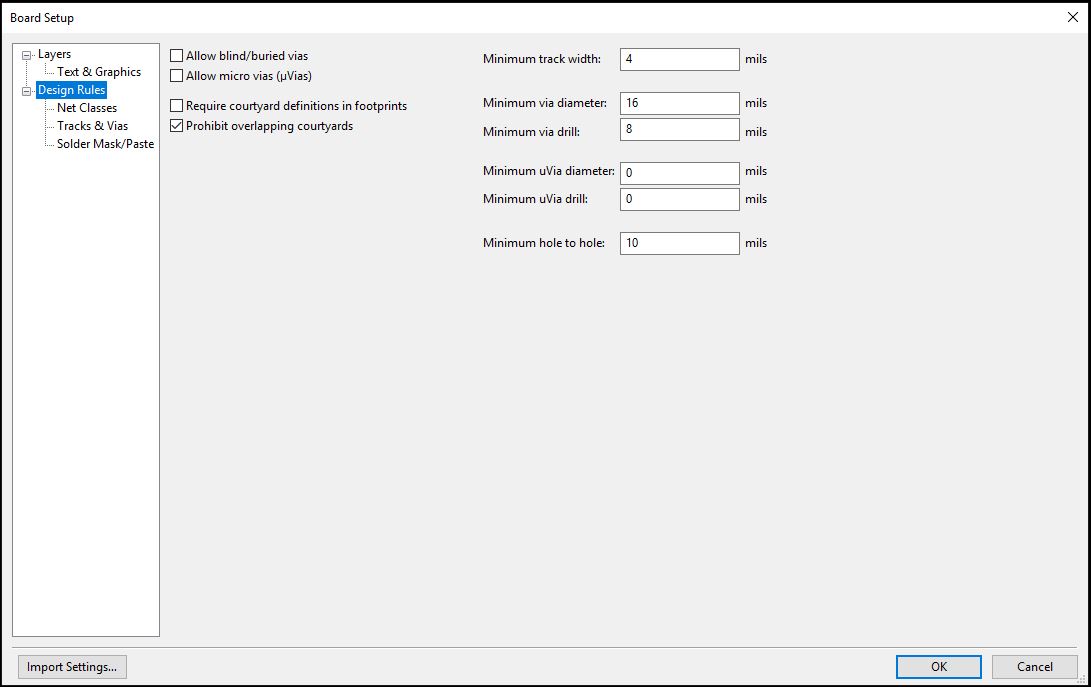Check Allow micro vias (µVias) option
1091x687 pixels.
pos(177,75)
